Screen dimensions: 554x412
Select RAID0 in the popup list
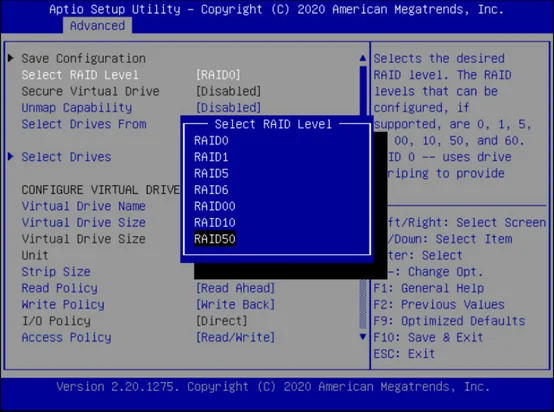pos(211,141)
